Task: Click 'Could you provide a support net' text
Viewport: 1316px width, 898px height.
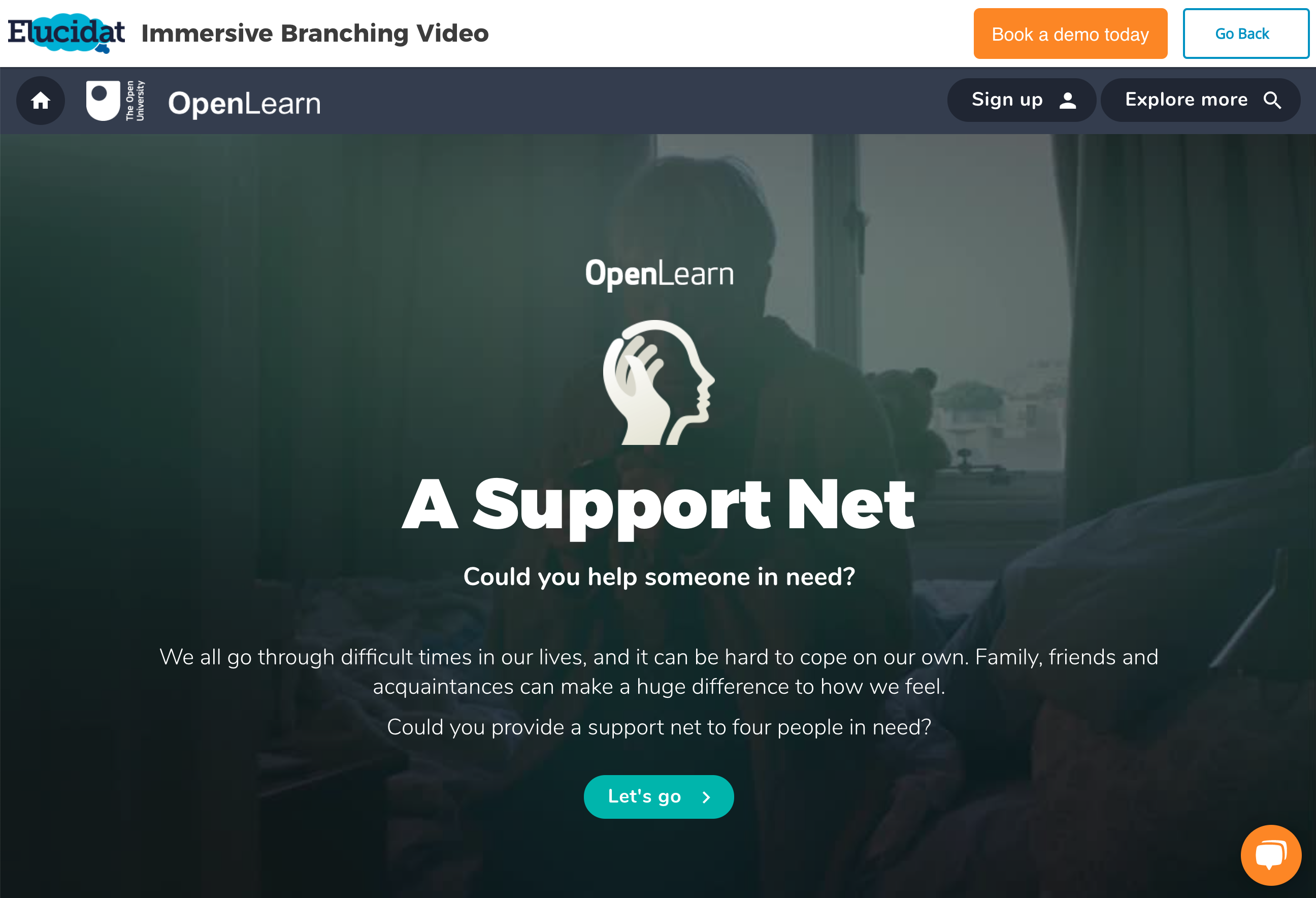Action: pos(659,727)
